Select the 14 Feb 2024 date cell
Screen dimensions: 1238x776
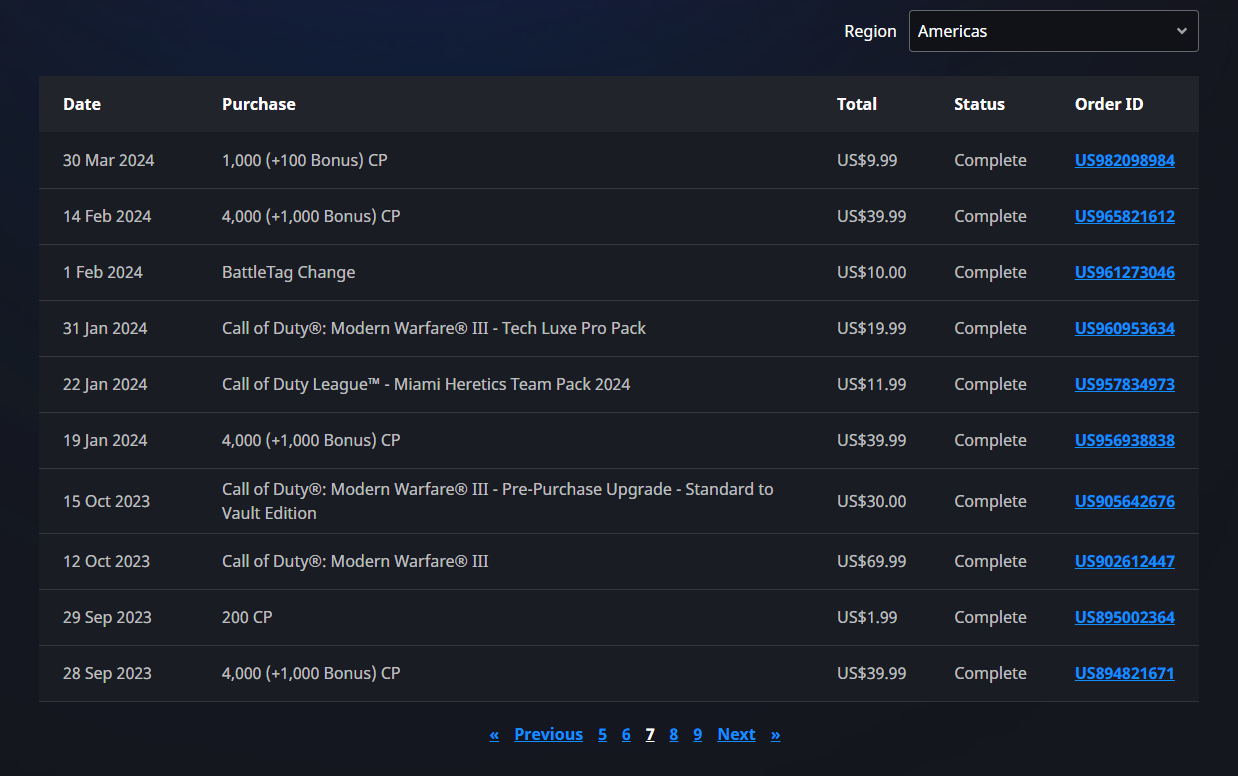(x=107, y=216)
